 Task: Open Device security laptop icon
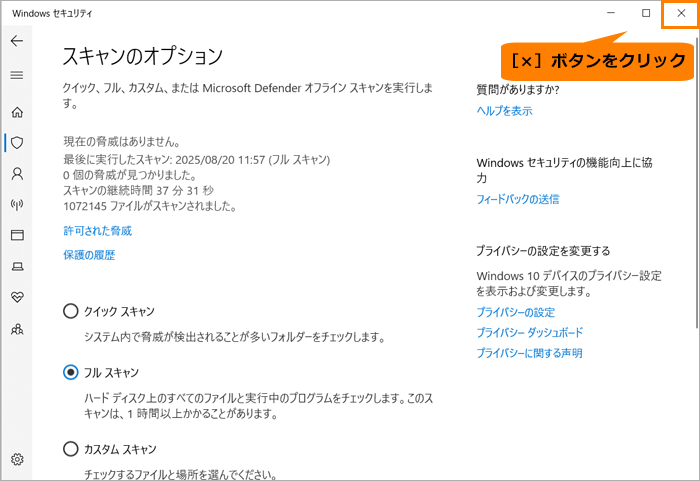point(17,267)
